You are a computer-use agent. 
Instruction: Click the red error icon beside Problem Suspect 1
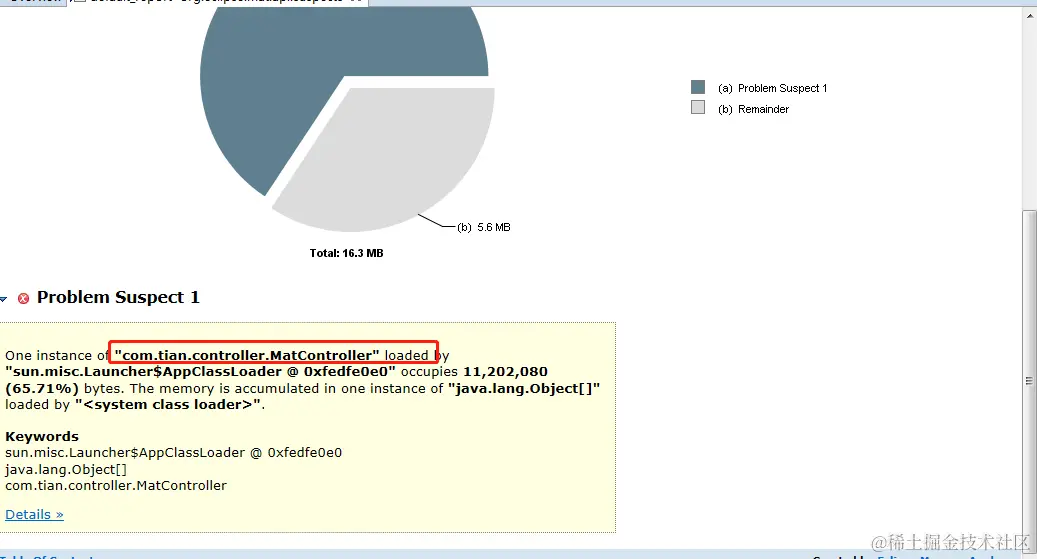pyautogui.click(x=23, y=298)
